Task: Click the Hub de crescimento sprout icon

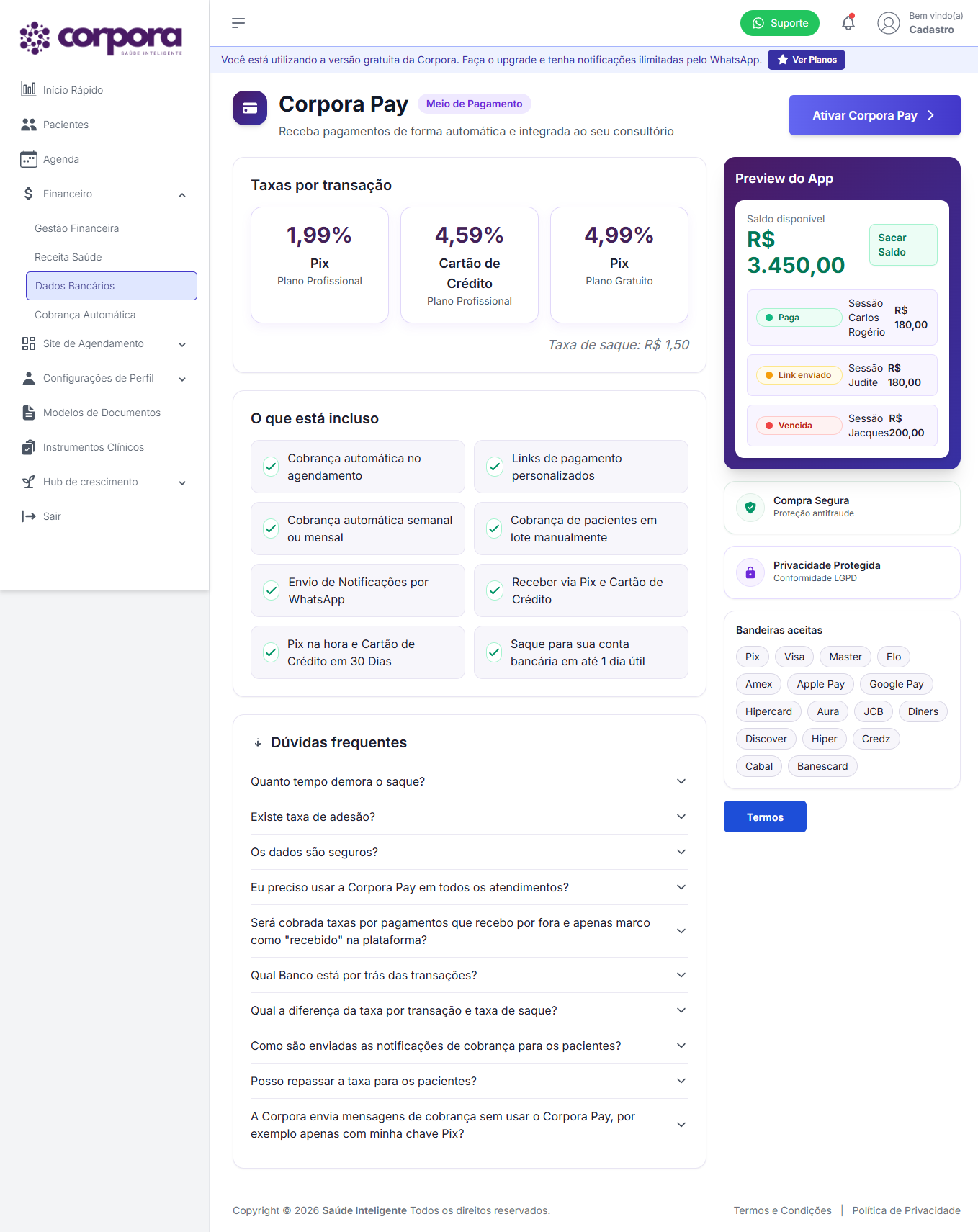Action: (29, 482)
